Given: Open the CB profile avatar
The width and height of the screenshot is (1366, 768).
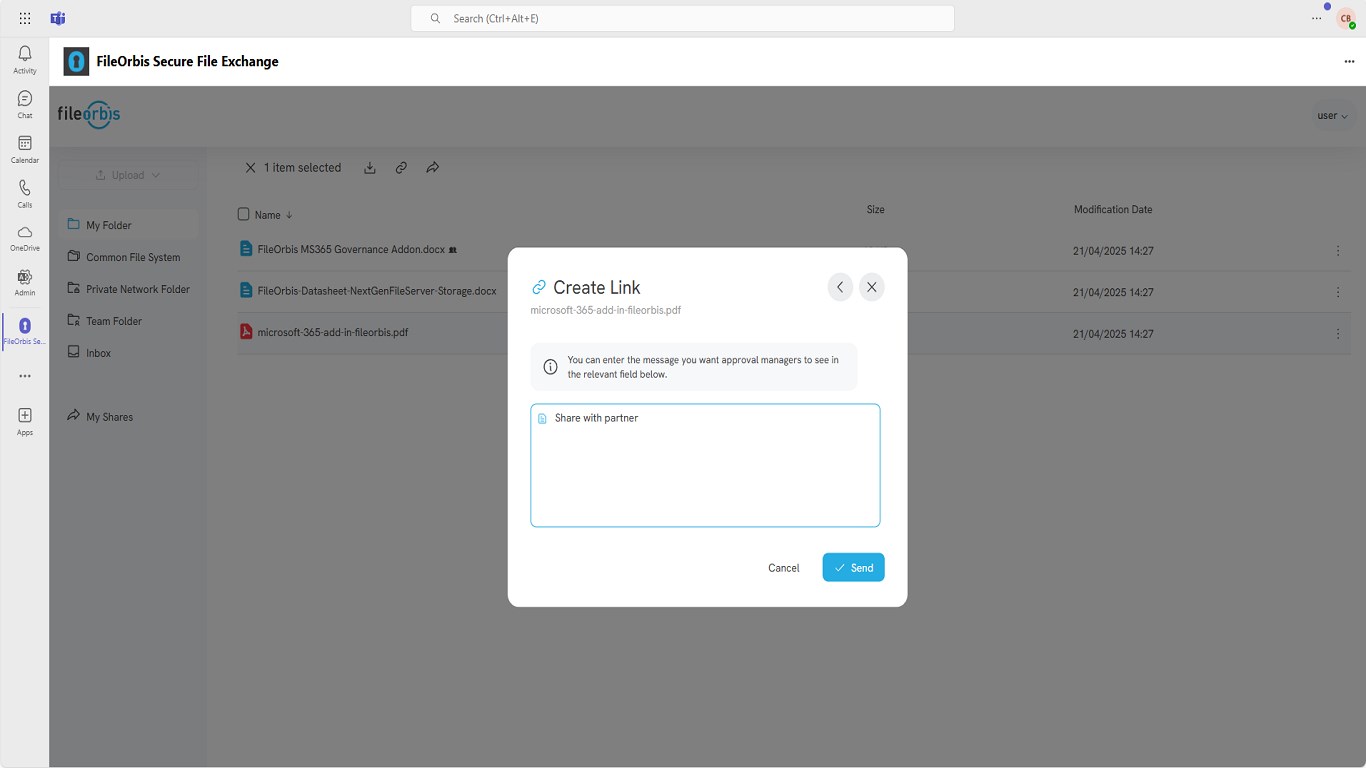Looking at the screenshot, I should point(1346,18).
